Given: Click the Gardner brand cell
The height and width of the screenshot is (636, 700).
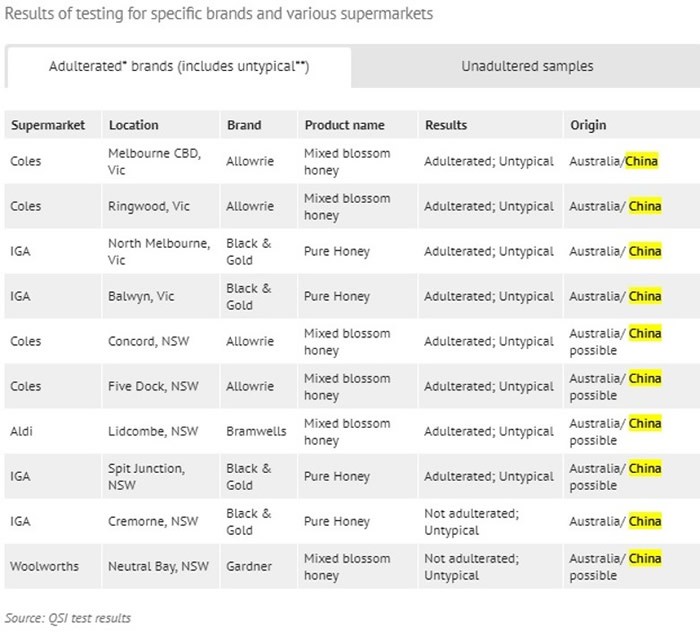Looking at the screenshot, I should tap(249, 566).
